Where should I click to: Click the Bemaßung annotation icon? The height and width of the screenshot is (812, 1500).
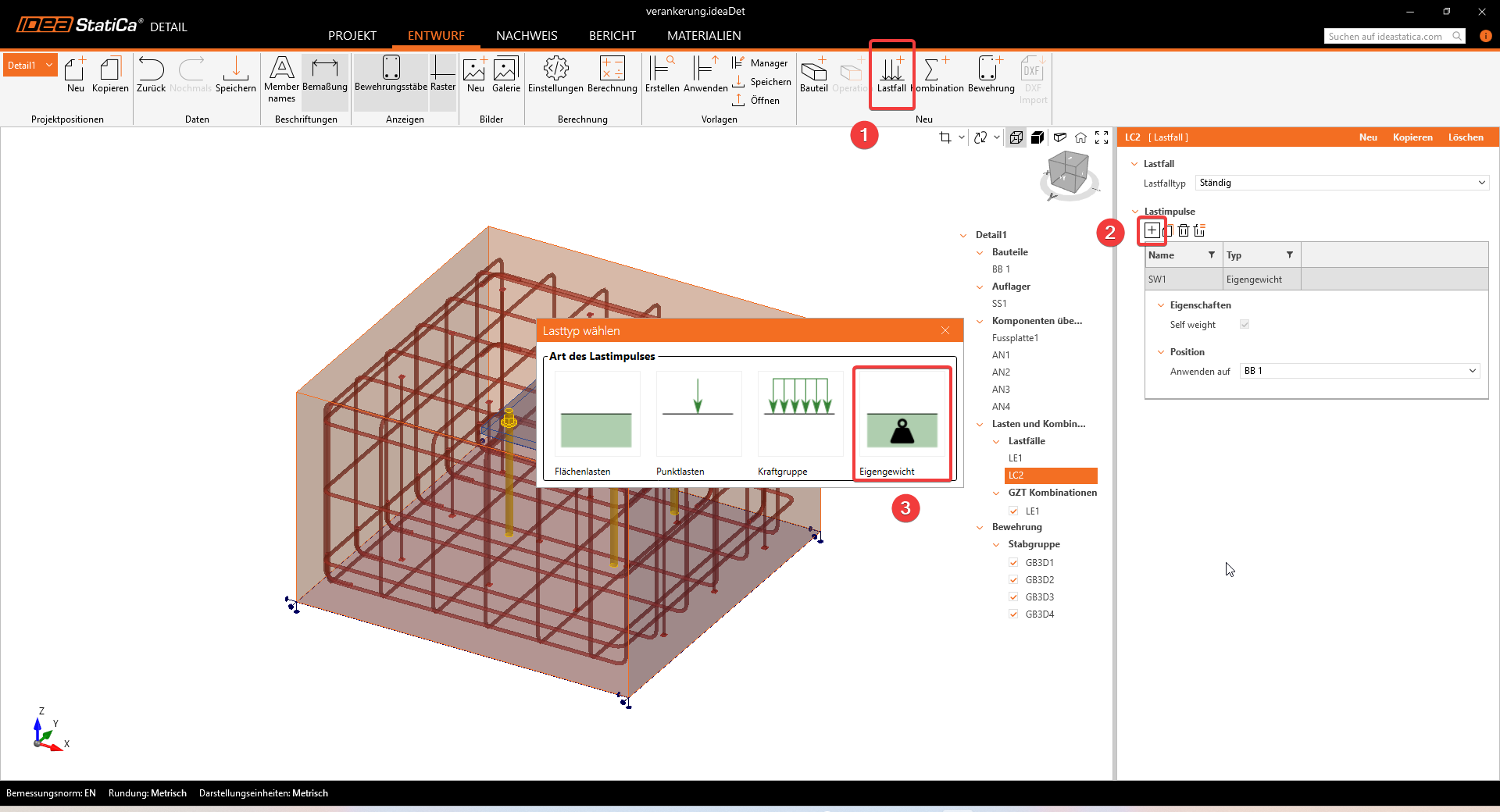coord(324,73)
